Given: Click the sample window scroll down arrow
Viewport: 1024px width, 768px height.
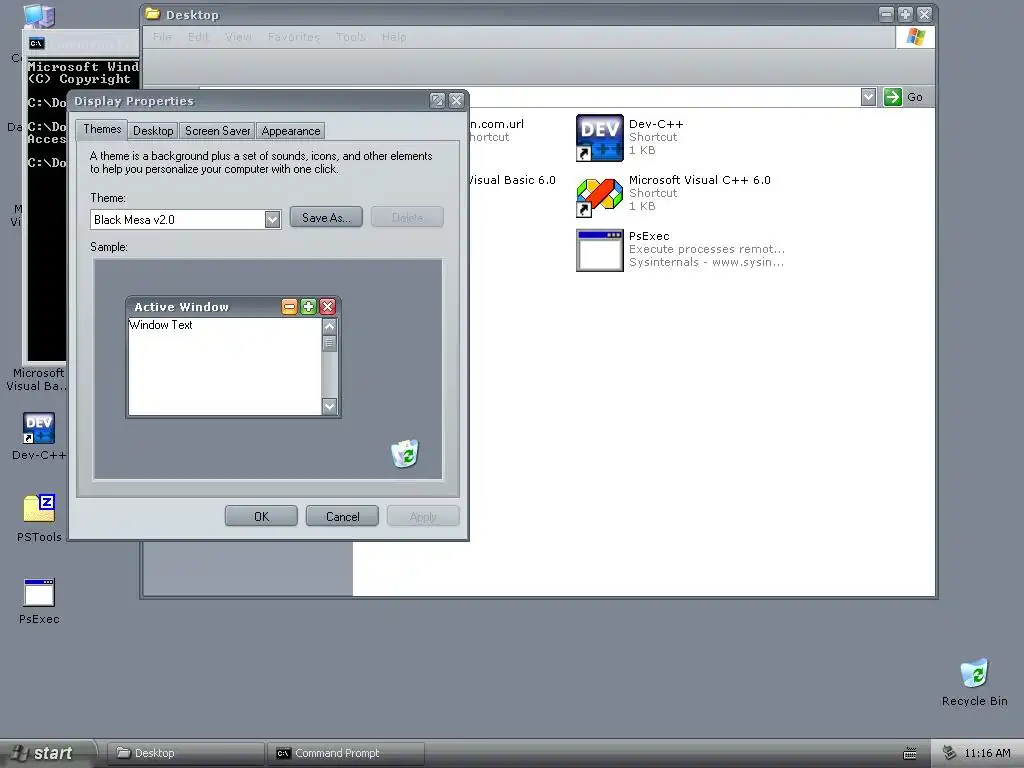Looking at the screenshot, I should point(329,406).
